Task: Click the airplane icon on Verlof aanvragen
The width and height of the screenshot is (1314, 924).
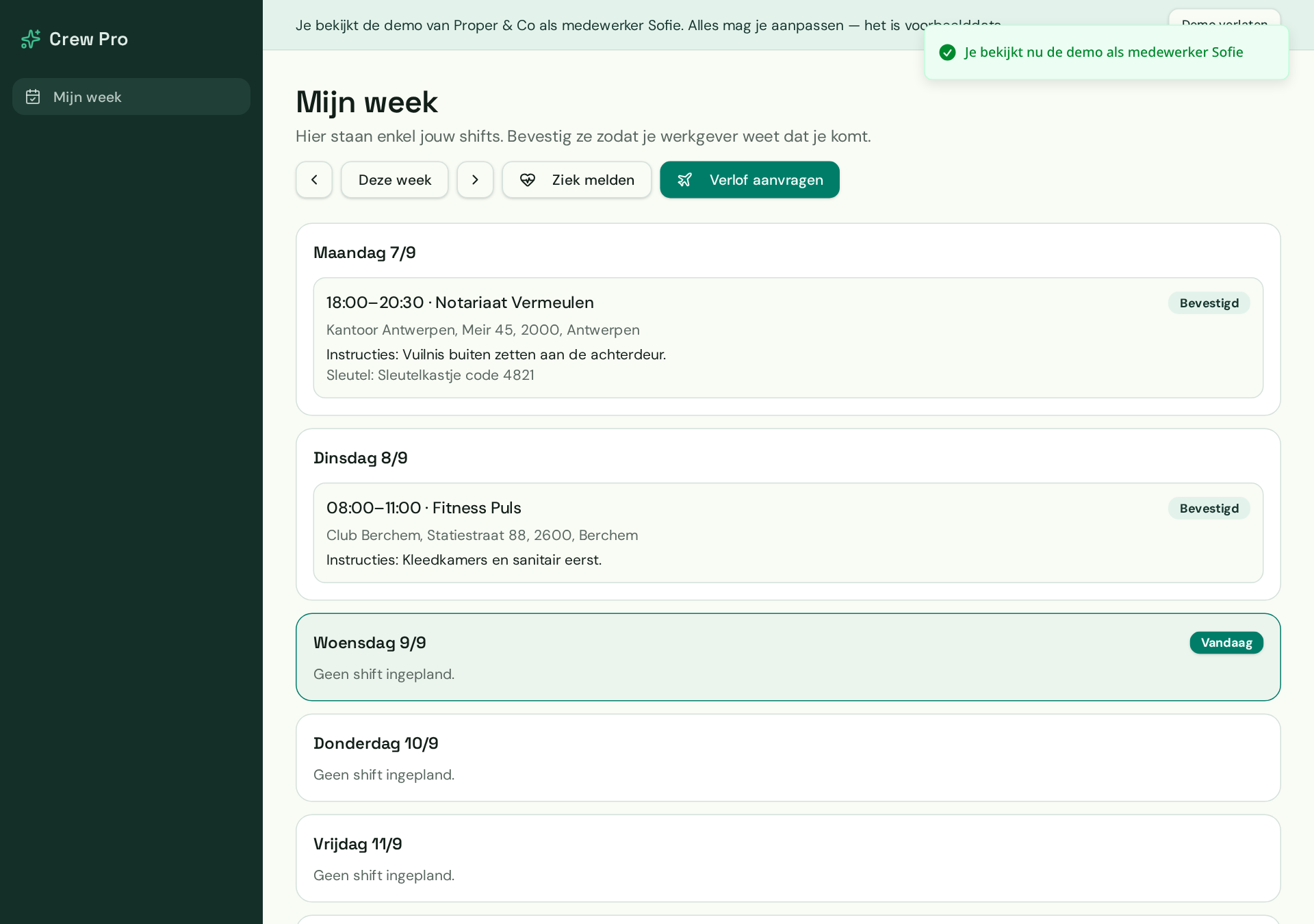Action: click(x=684, y=180)
